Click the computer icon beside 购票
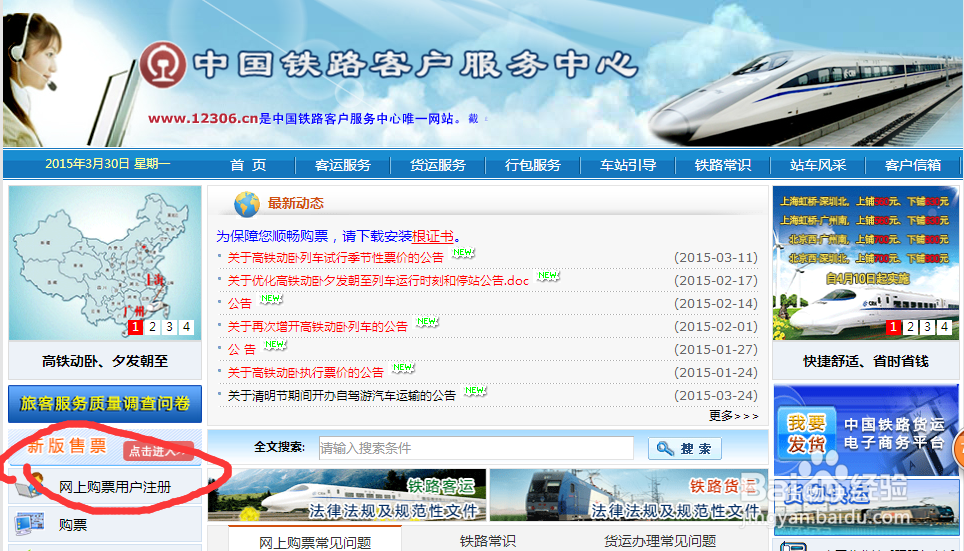964x551 pixels. 29,524
